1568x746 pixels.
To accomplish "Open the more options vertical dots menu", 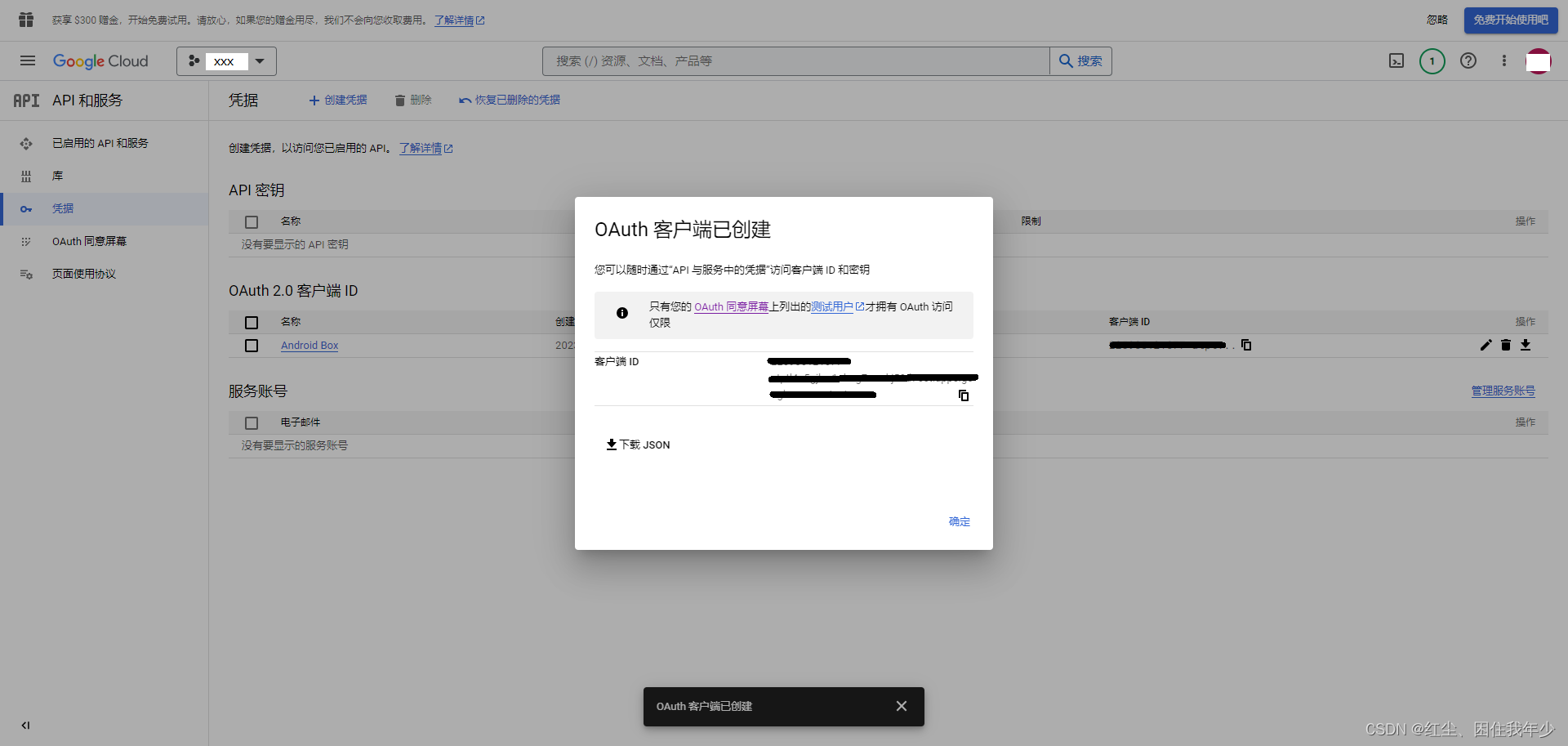I will click(1503, 61).
